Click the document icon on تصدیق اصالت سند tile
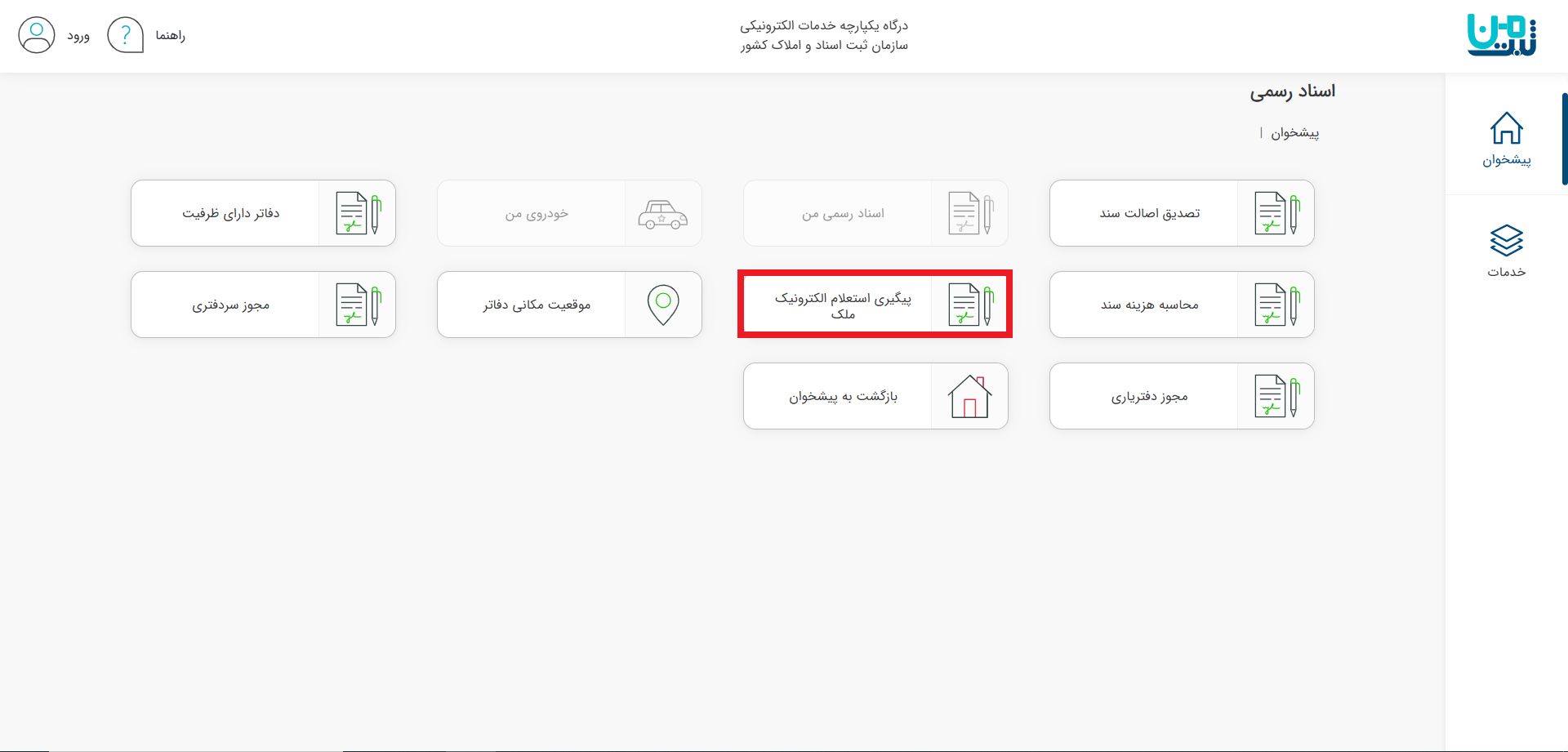 (1276, 212)
